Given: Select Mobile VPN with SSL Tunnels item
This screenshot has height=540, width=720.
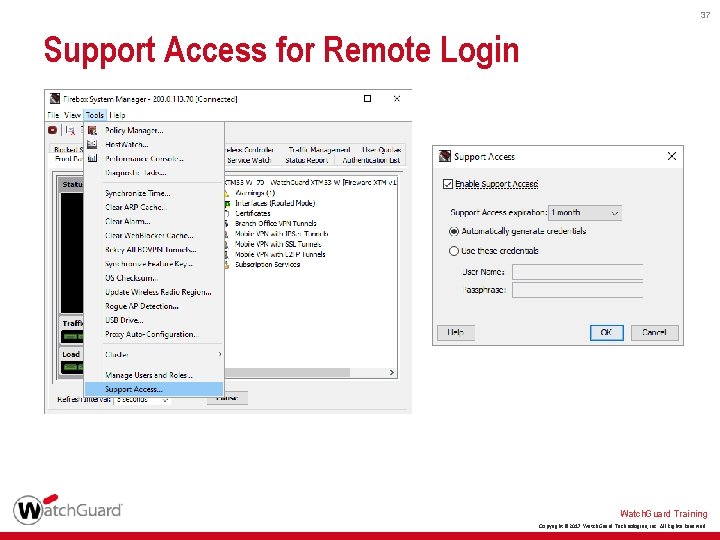Looking at the screenshot, I should point(278,244).
